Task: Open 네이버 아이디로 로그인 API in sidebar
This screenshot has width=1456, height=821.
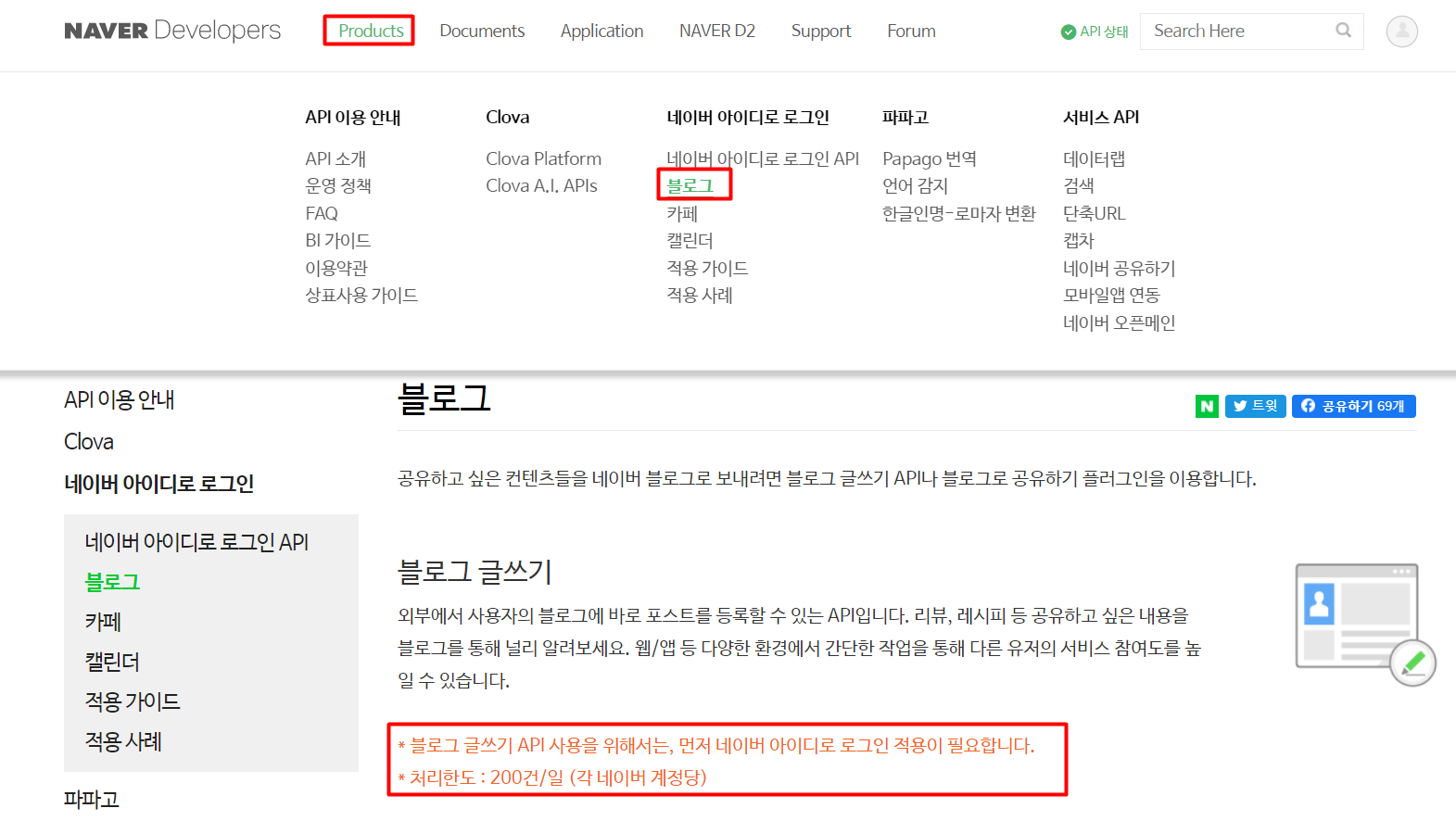Action: [x=196, y=542]
